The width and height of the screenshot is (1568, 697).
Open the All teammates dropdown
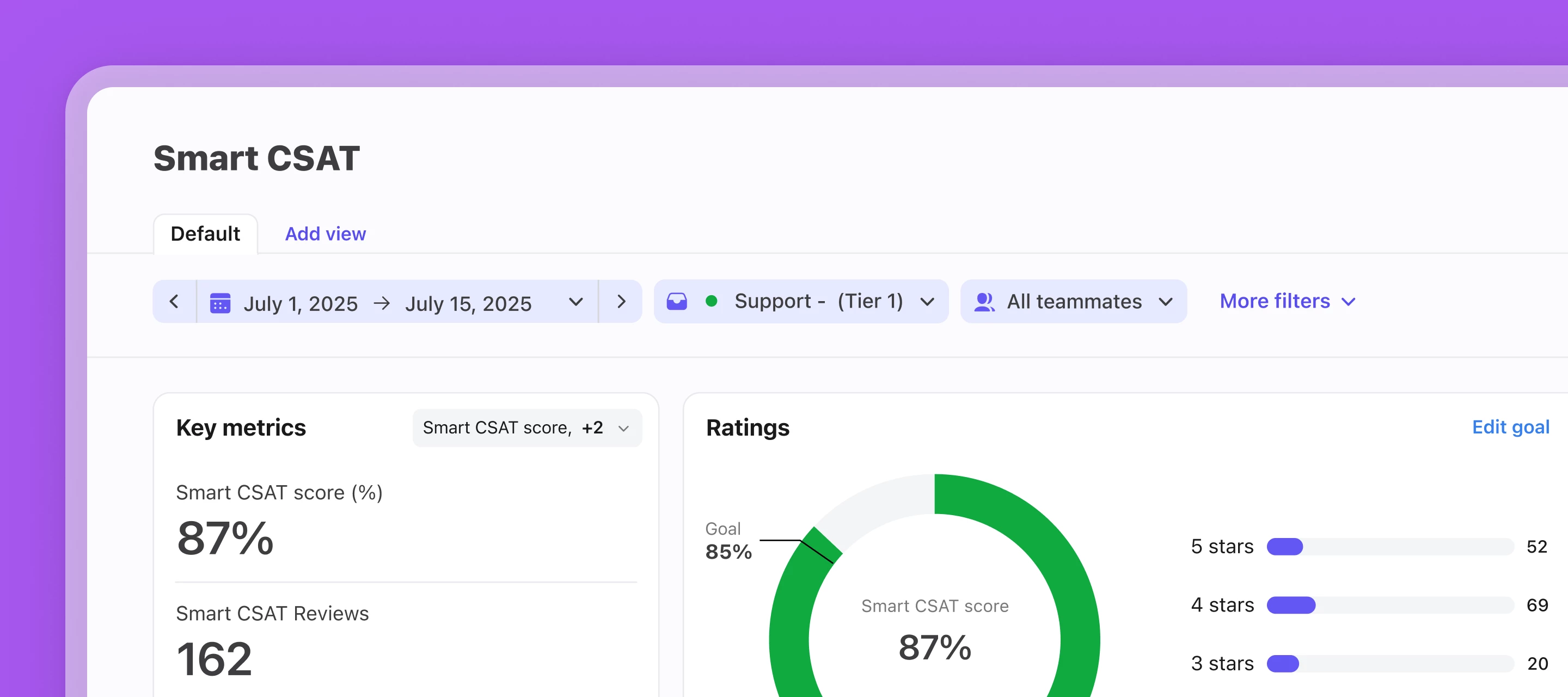[x=1073, y=301]
